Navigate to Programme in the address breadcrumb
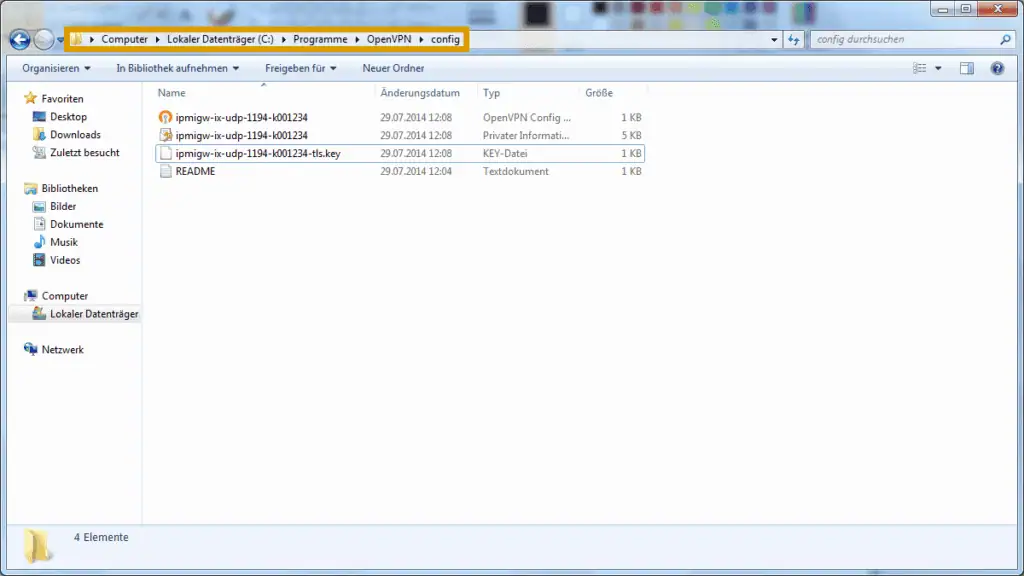Image resolution: width=1024 pixels, height=576 pixels. 319,39
